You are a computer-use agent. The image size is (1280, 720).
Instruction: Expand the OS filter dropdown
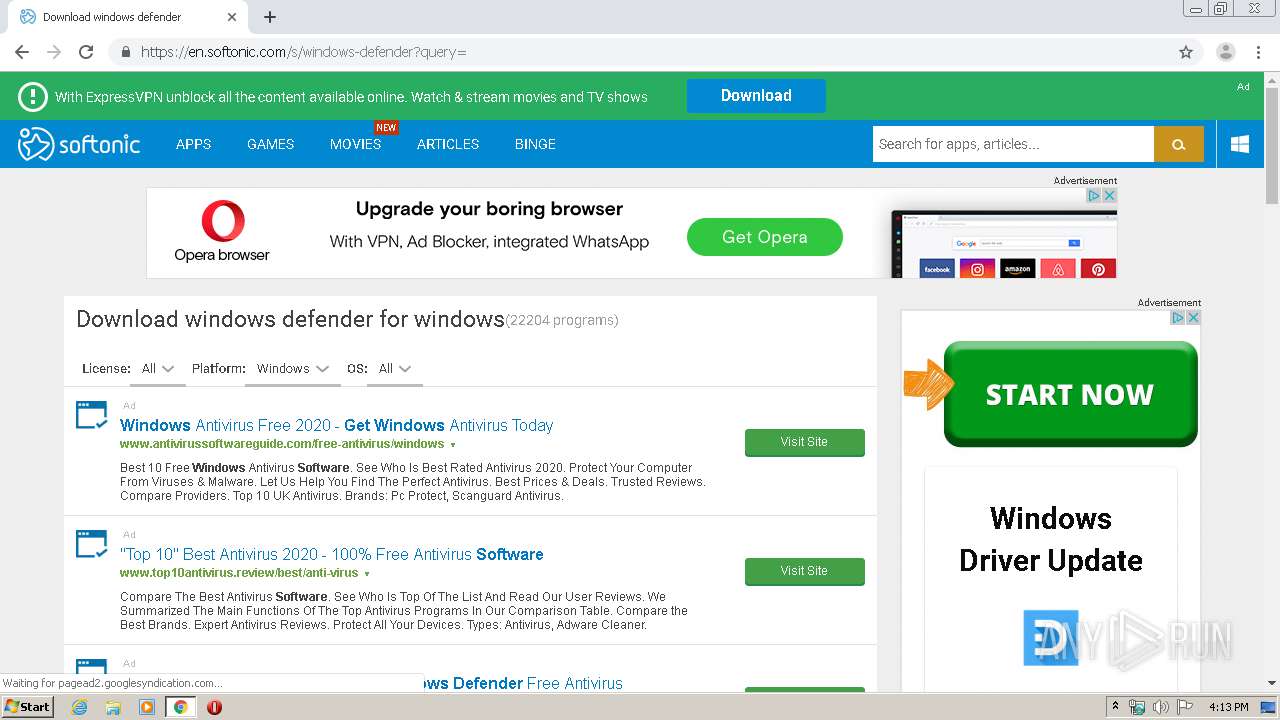pos(395,368)
